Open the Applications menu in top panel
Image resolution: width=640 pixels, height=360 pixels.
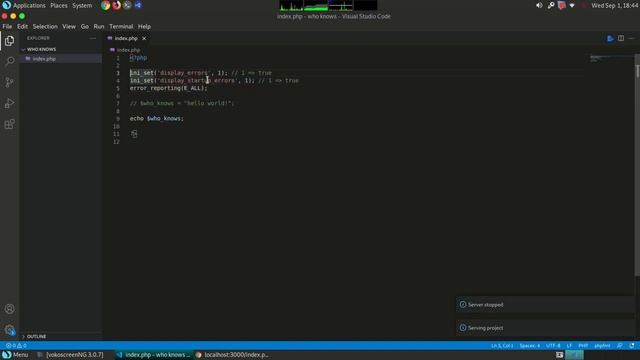[29, 6]
